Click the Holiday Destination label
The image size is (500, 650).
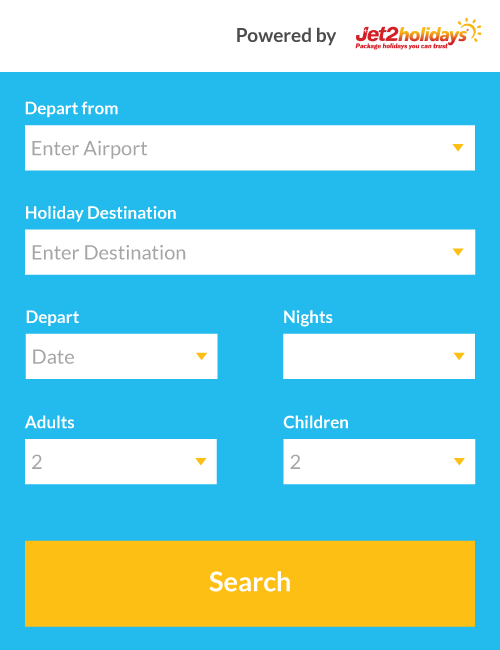point(101,213)
